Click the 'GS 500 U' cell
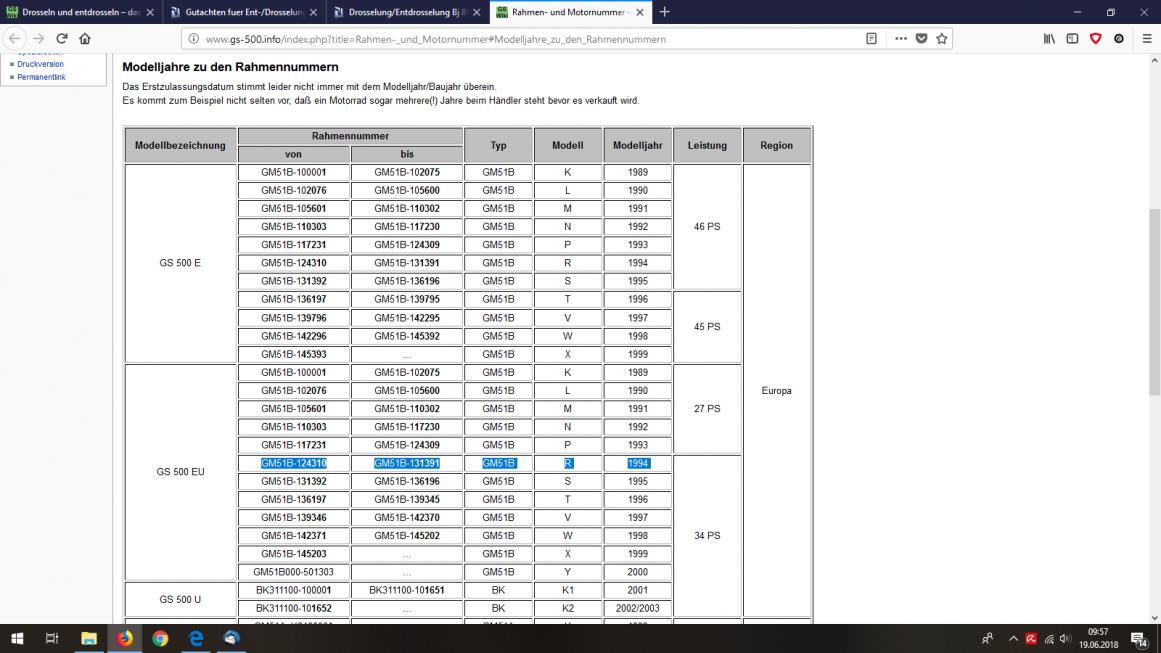This screenshot has width=1161, height=653. coord(180,599)
